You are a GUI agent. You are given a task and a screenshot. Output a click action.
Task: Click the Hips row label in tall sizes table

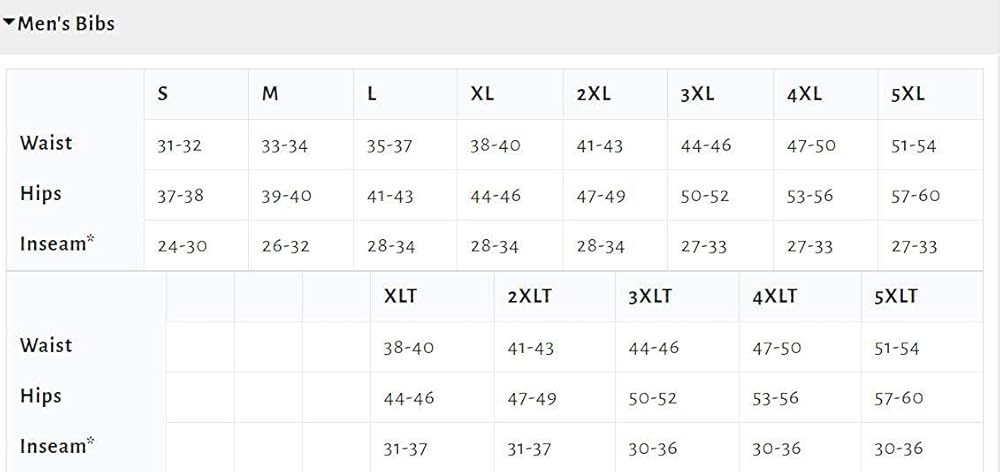pos(41,396)
